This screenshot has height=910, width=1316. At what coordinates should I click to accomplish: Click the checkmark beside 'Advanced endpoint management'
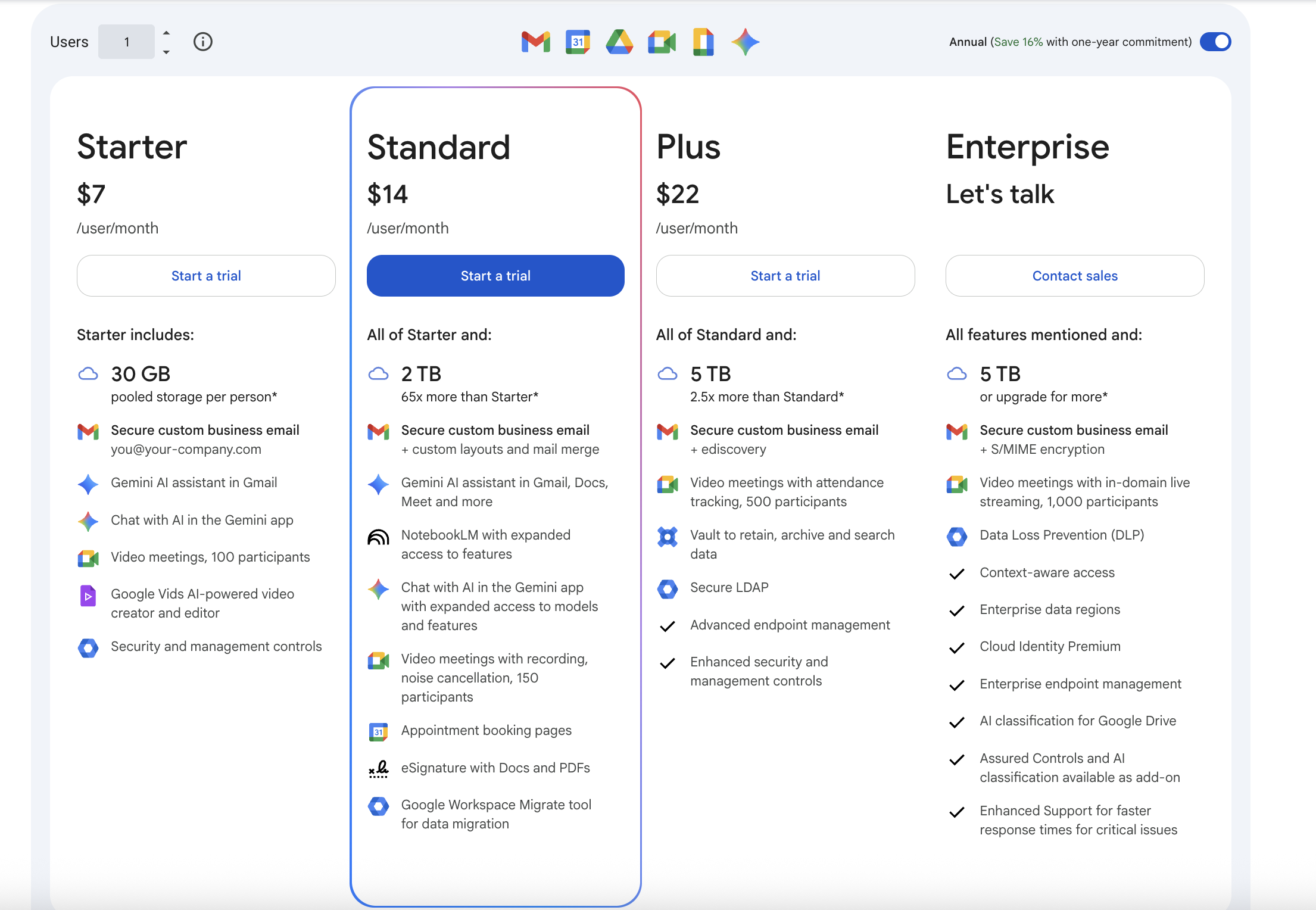(668, 626)
